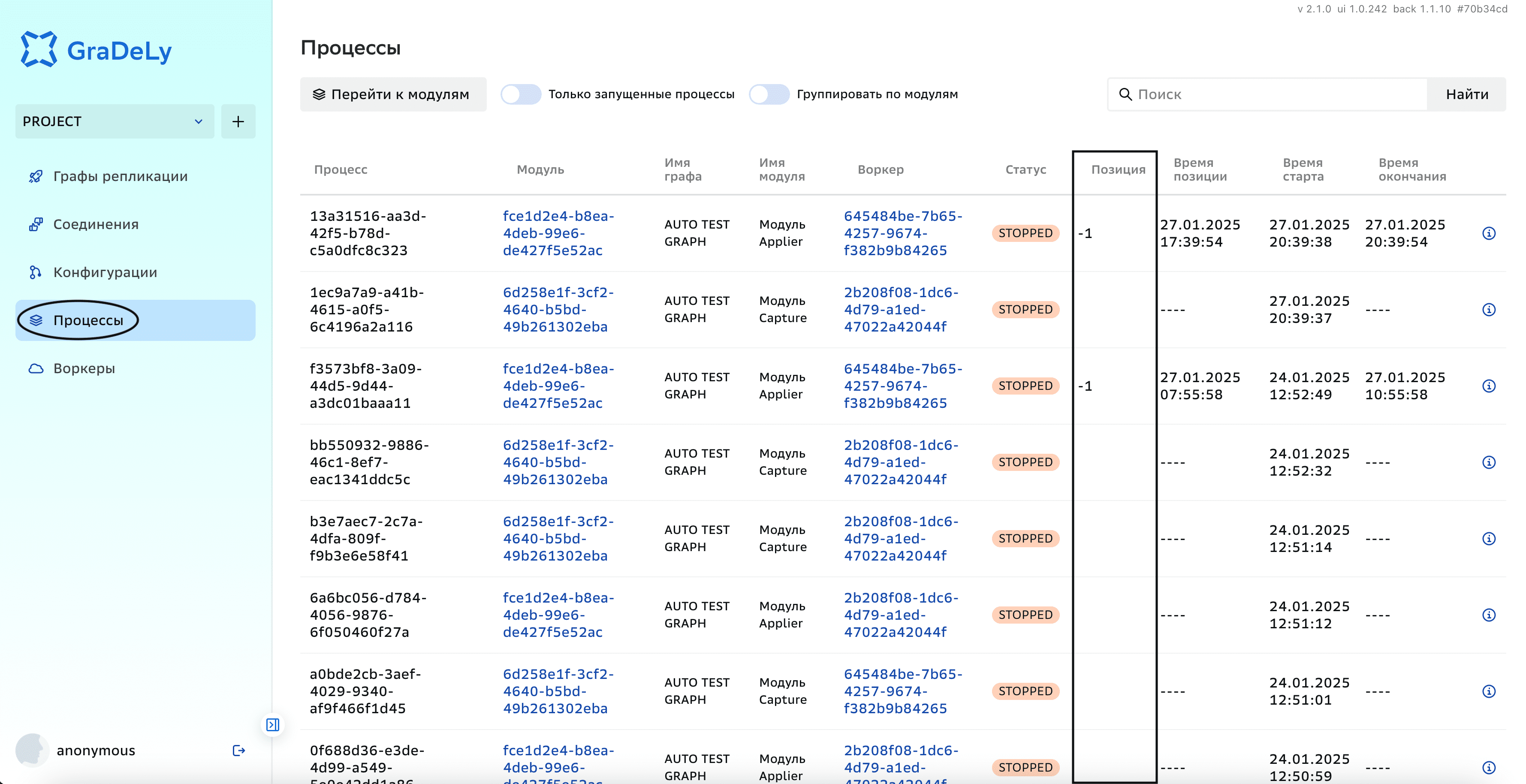The width and height of the screenshot is (1526, 784).
Task: Click info icon for process a0bde2cb
Action: [1488, 691]
